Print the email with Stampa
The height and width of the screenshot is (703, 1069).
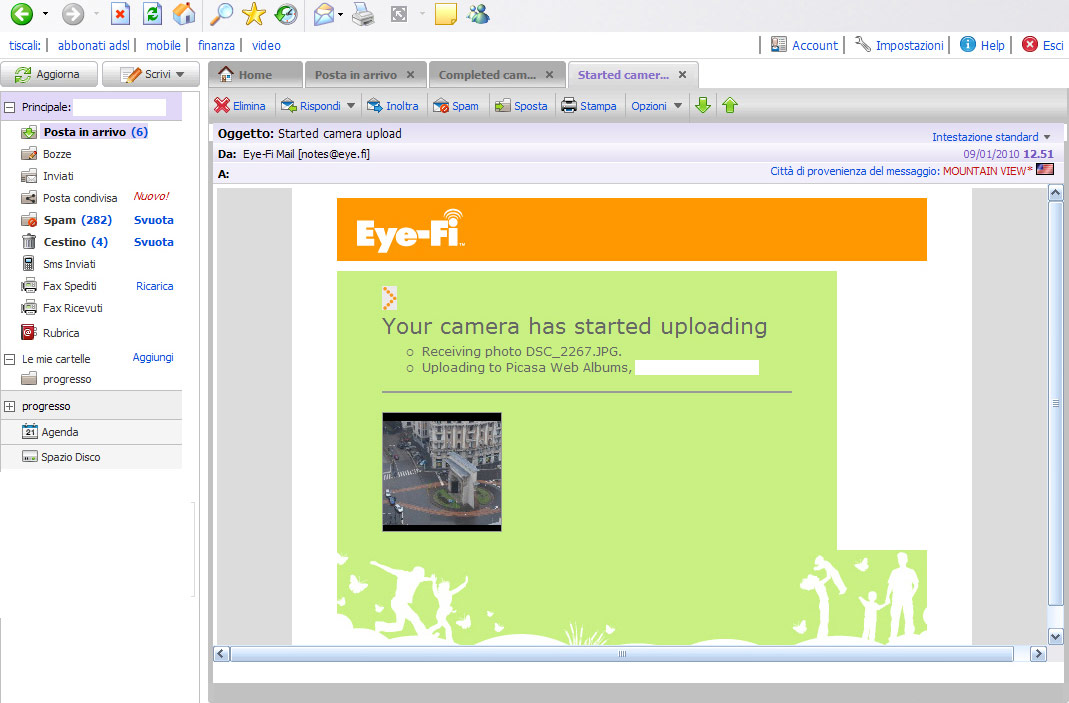click(x=588, y=106)
